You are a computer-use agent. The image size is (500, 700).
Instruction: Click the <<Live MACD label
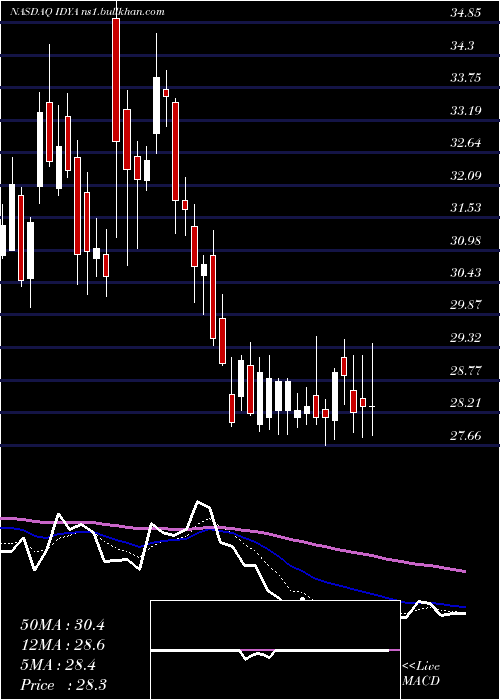(x=421, y=674)
